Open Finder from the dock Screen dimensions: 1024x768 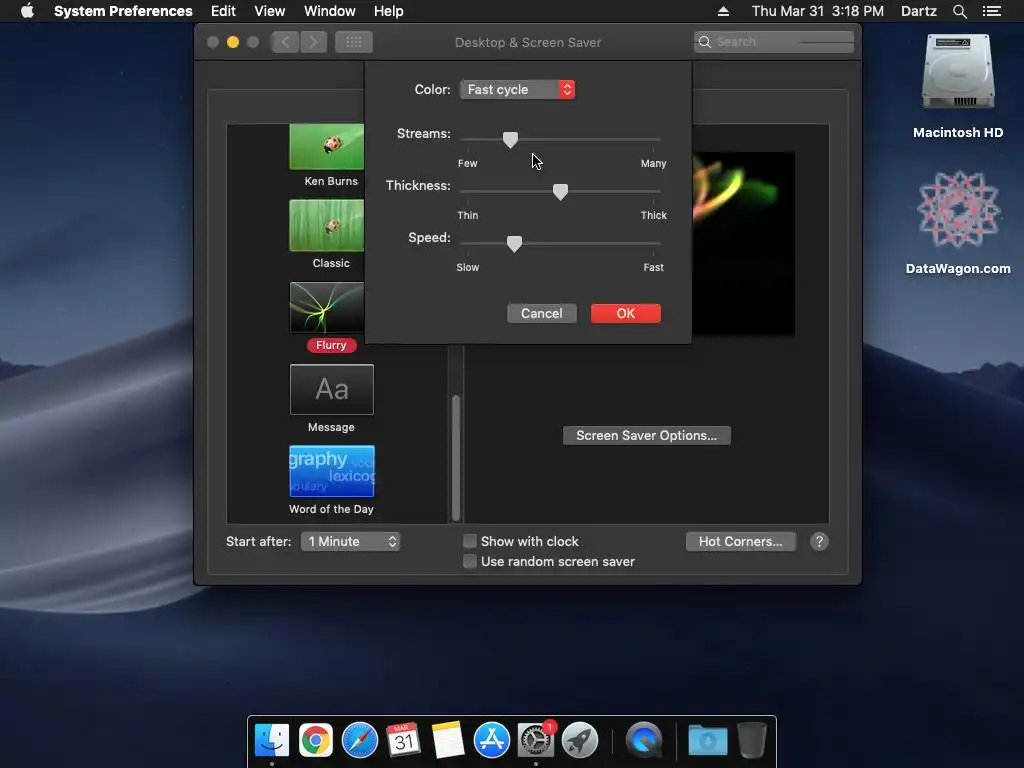click(272, 740)
